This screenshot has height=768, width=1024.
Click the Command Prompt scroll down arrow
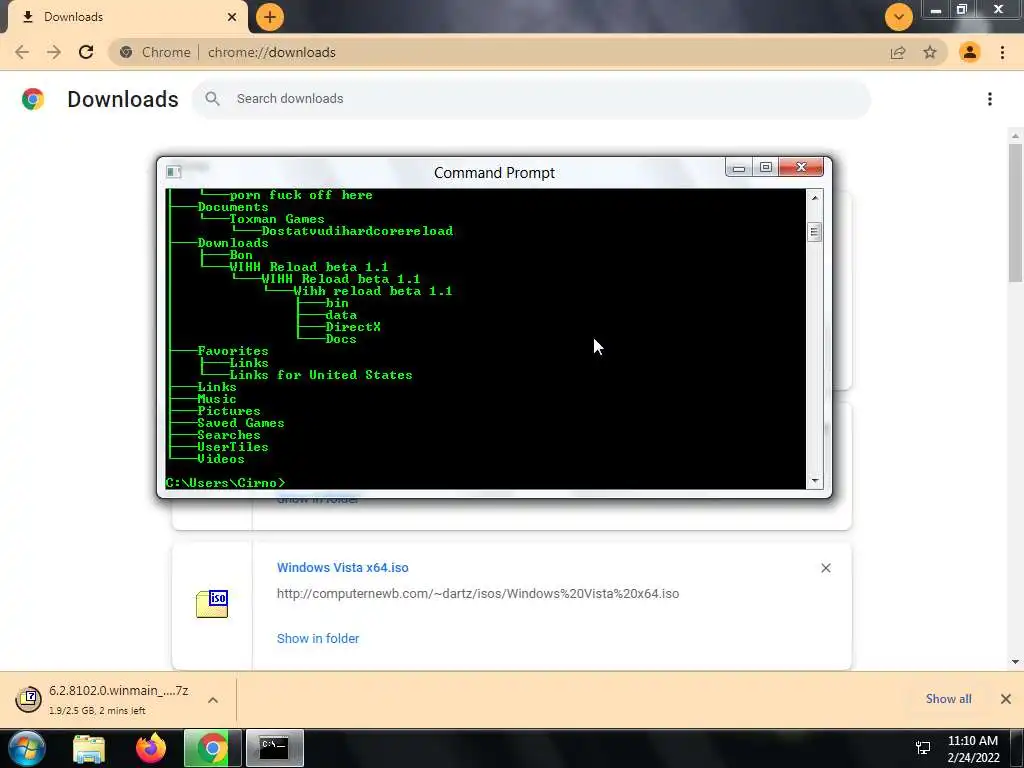pyautogui.click(x=814, y=481)
